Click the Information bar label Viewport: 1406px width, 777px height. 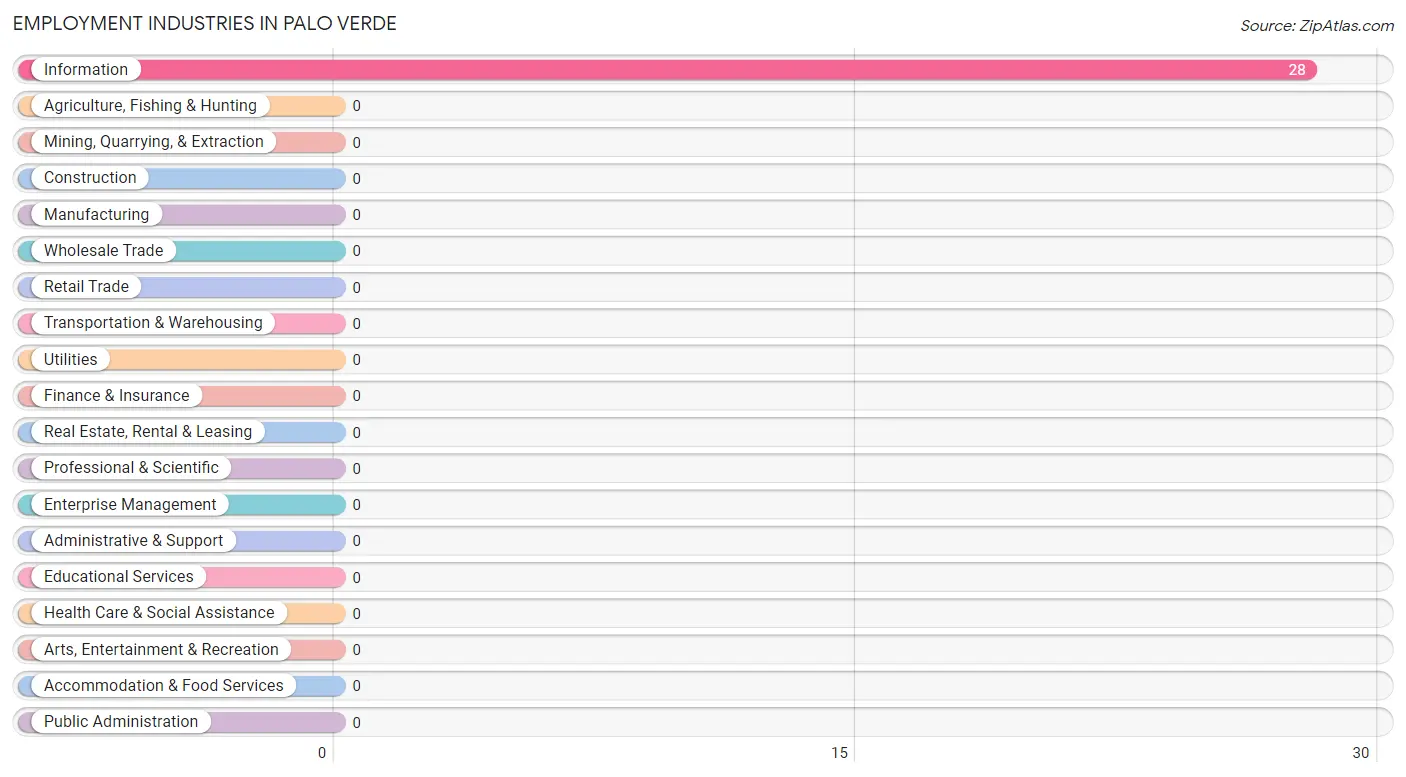click(x=86, y=70)
